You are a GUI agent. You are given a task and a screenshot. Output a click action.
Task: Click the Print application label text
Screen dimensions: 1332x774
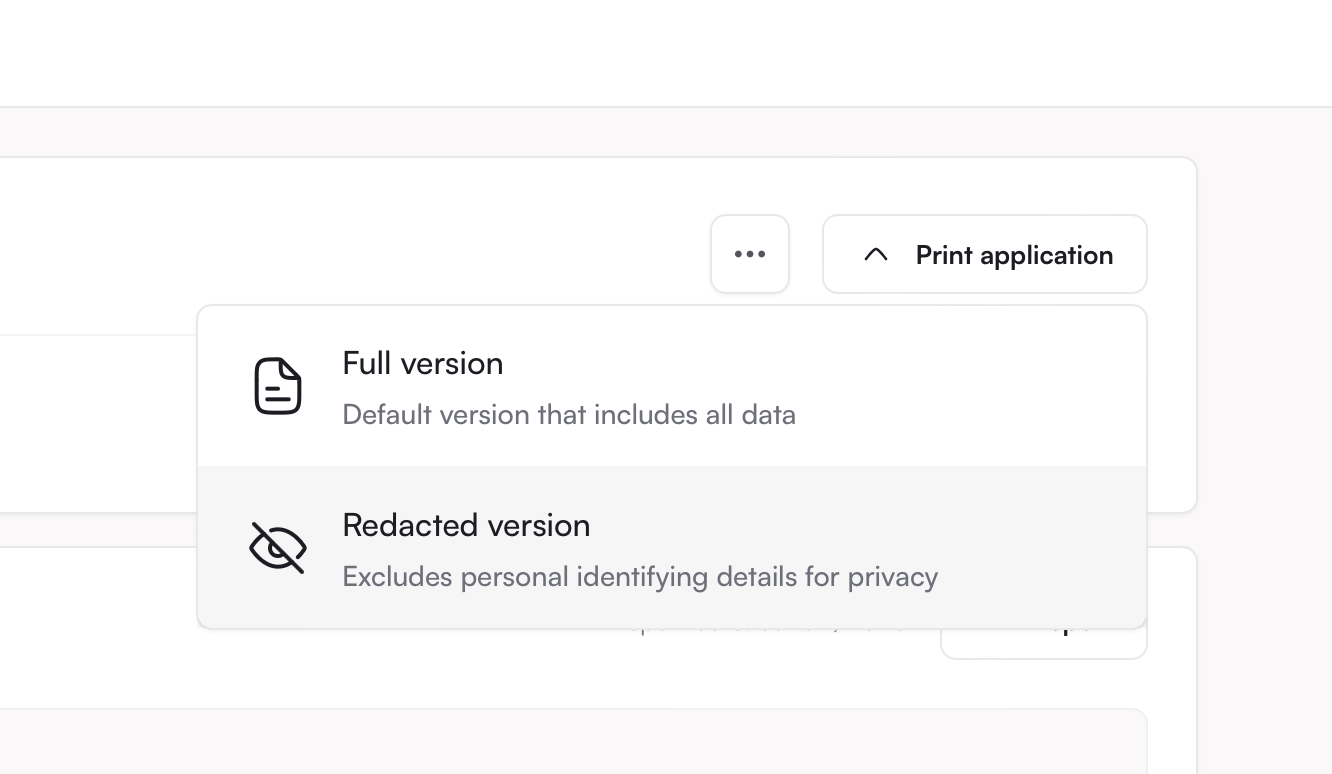(x=1014, y=255)
